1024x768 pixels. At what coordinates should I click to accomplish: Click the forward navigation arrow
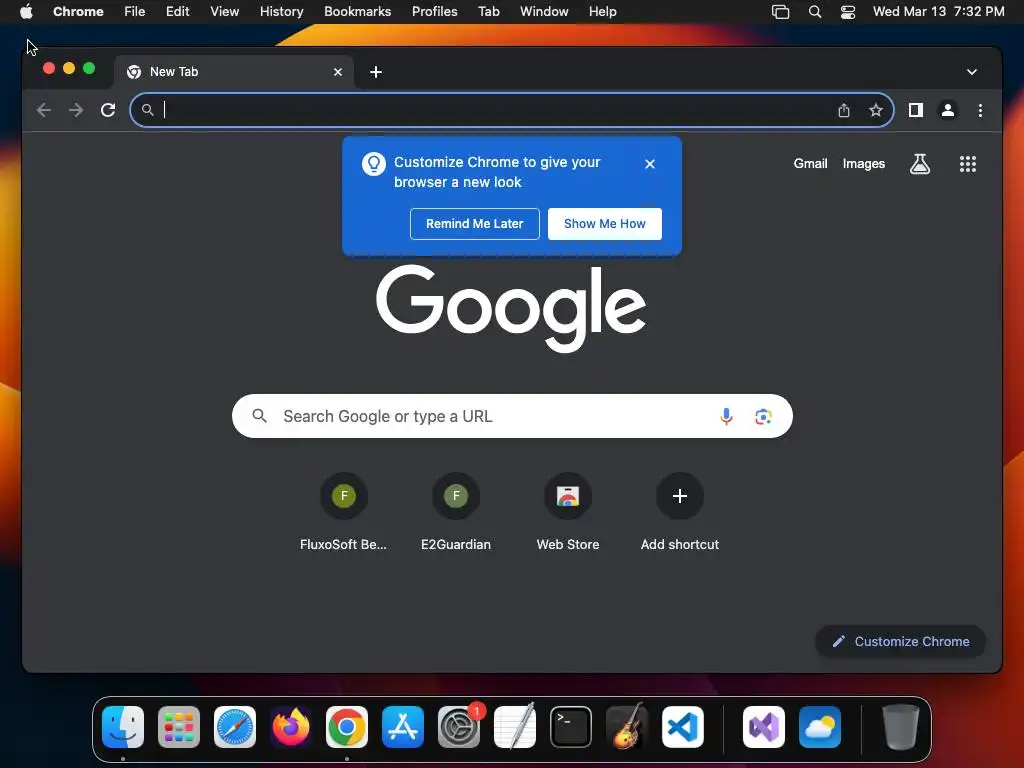(76, 110)
